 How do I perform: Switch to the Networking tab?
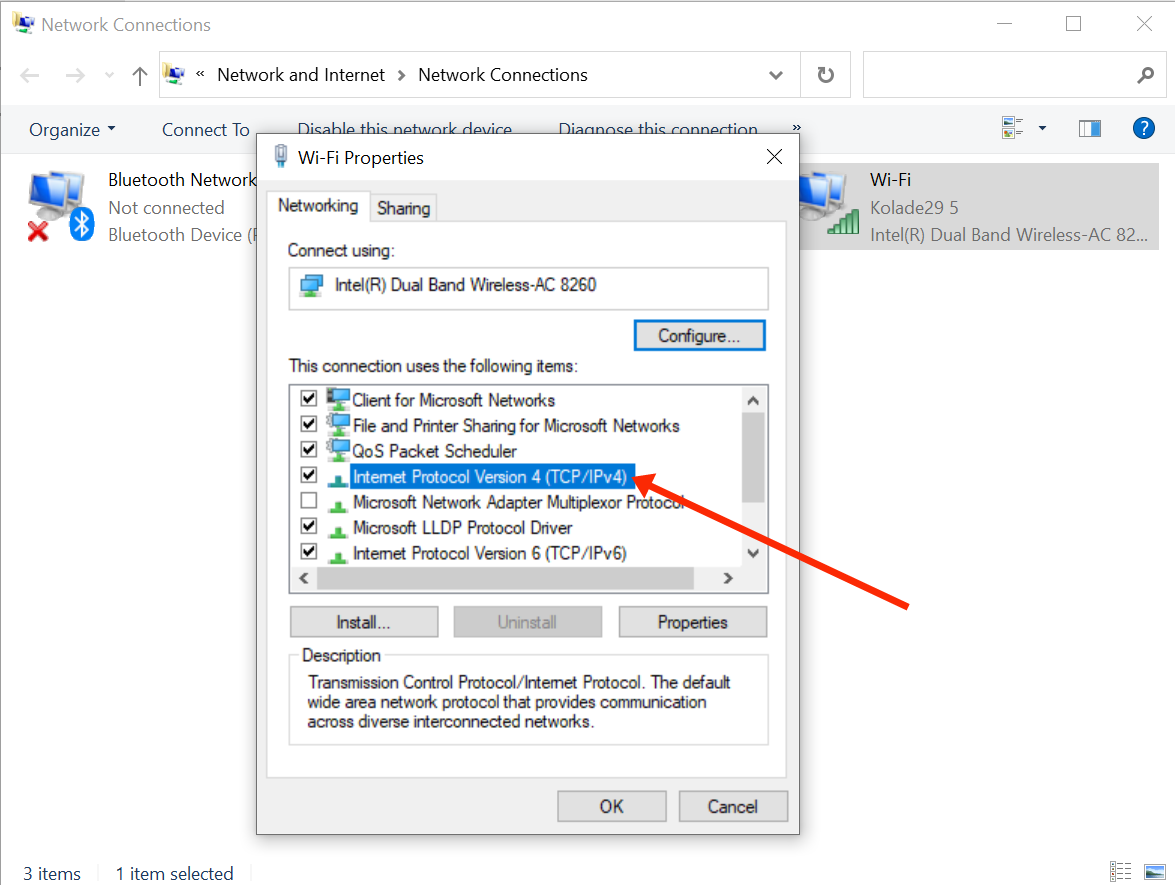(318, 205)
